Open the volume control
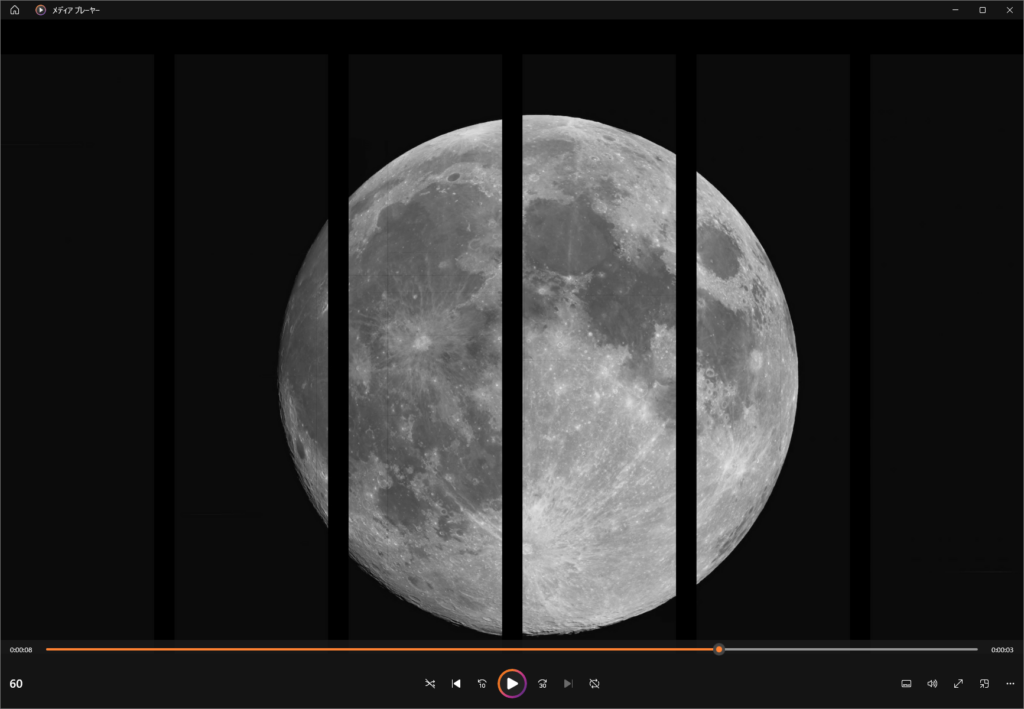 (932, 684)
